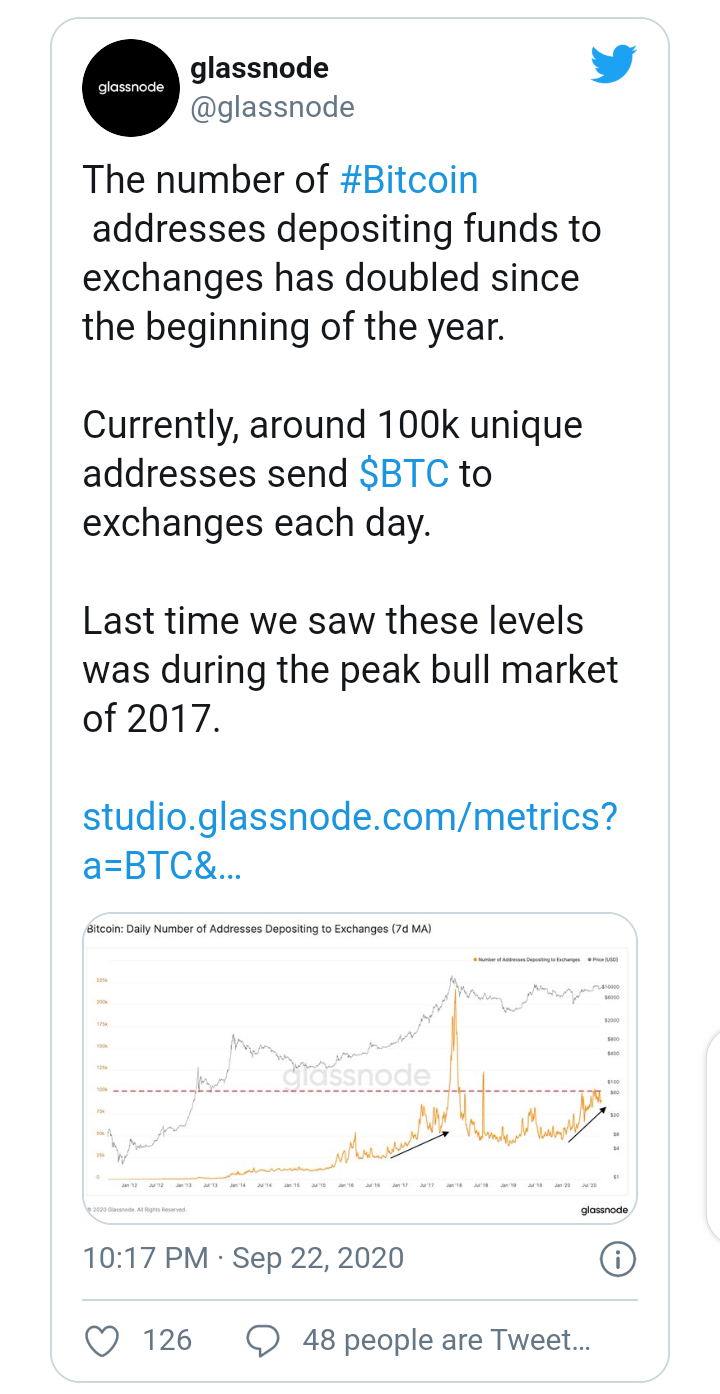
Task: View the 48 people are Tweeting conversation
Action: pyautogui.click(x=447, y=1340)
